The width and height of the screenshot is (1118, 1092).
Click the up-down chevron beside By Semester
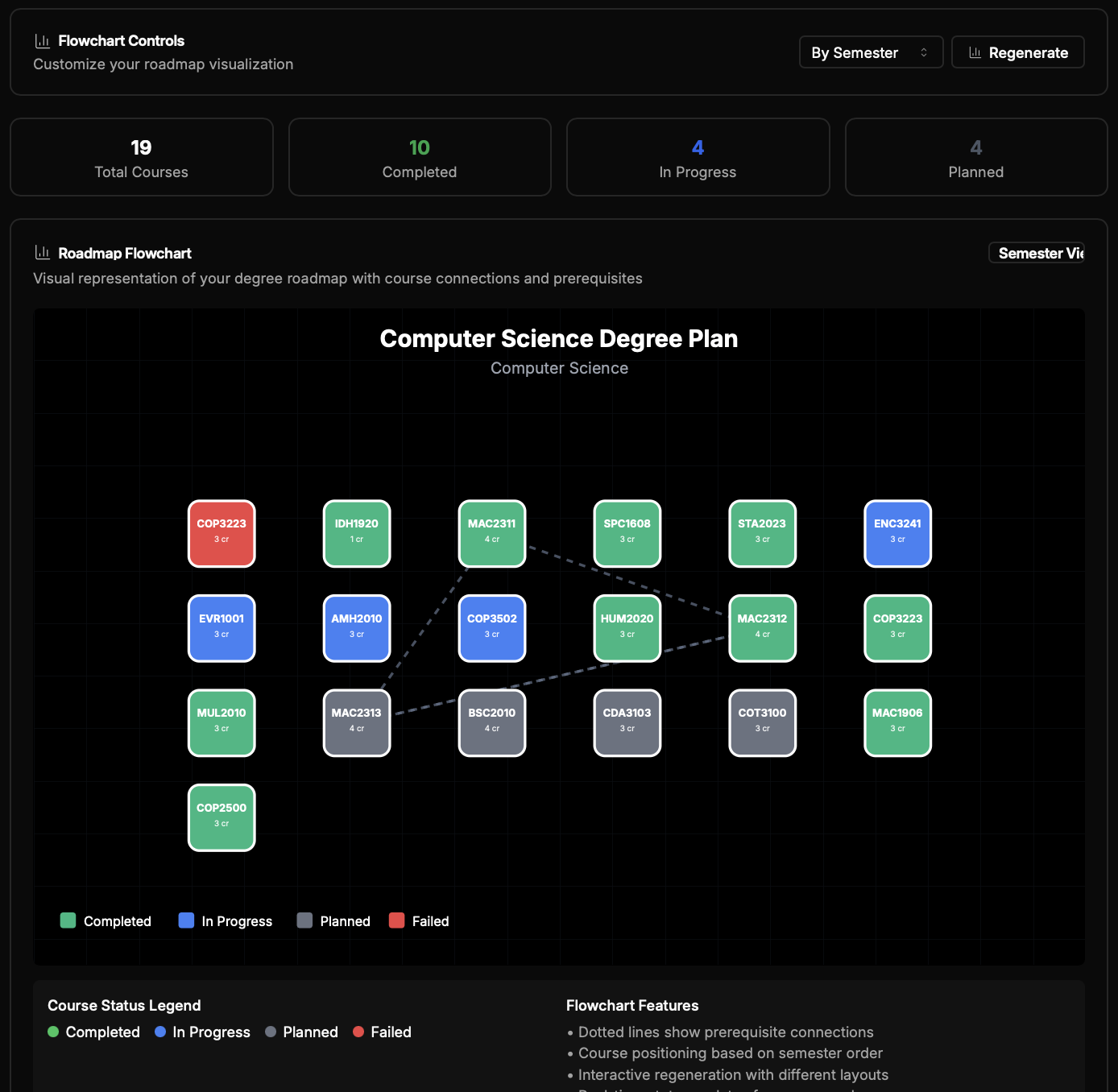click(x=924, y=52)
